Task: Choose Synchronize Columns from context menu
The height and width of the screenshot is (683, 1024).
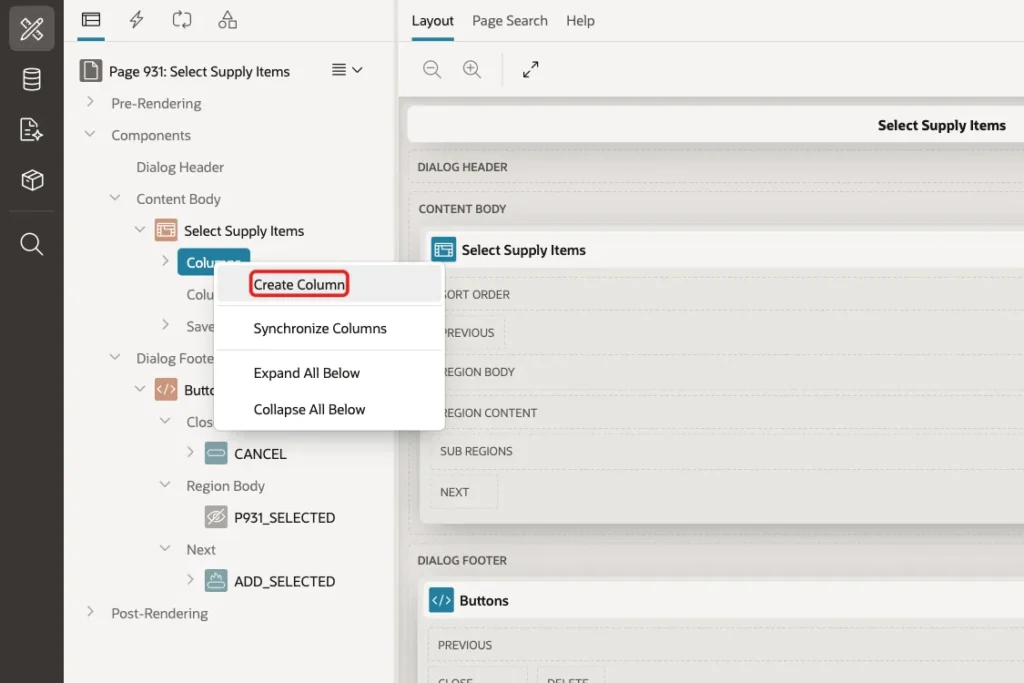Action: click(320, 328)
